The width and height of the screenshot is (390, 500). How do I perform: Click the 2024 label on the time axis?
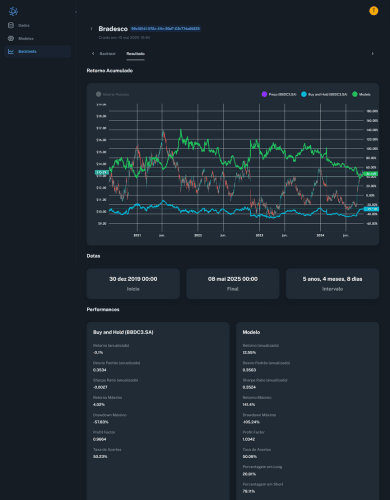coord(320,235)
